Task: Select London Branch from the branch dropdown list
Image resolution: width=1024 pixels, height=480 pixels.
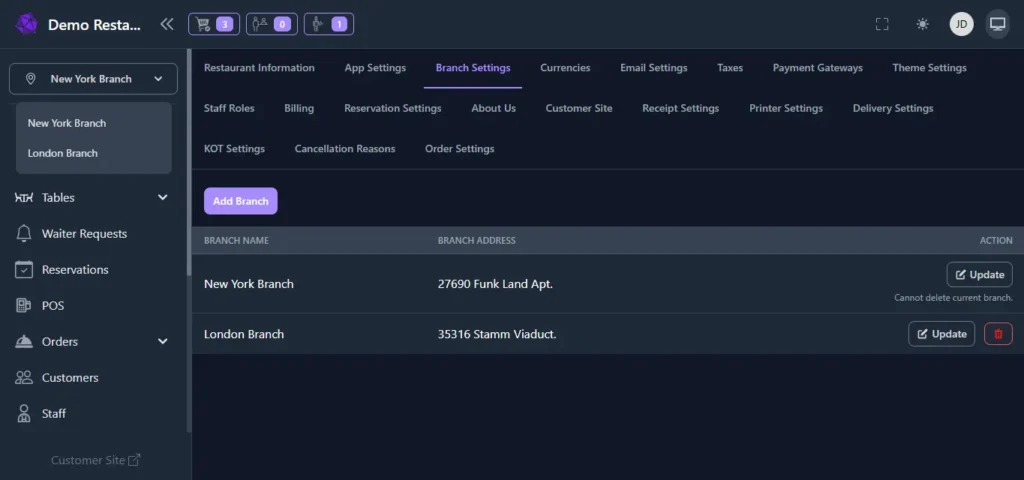Action: 63,154
